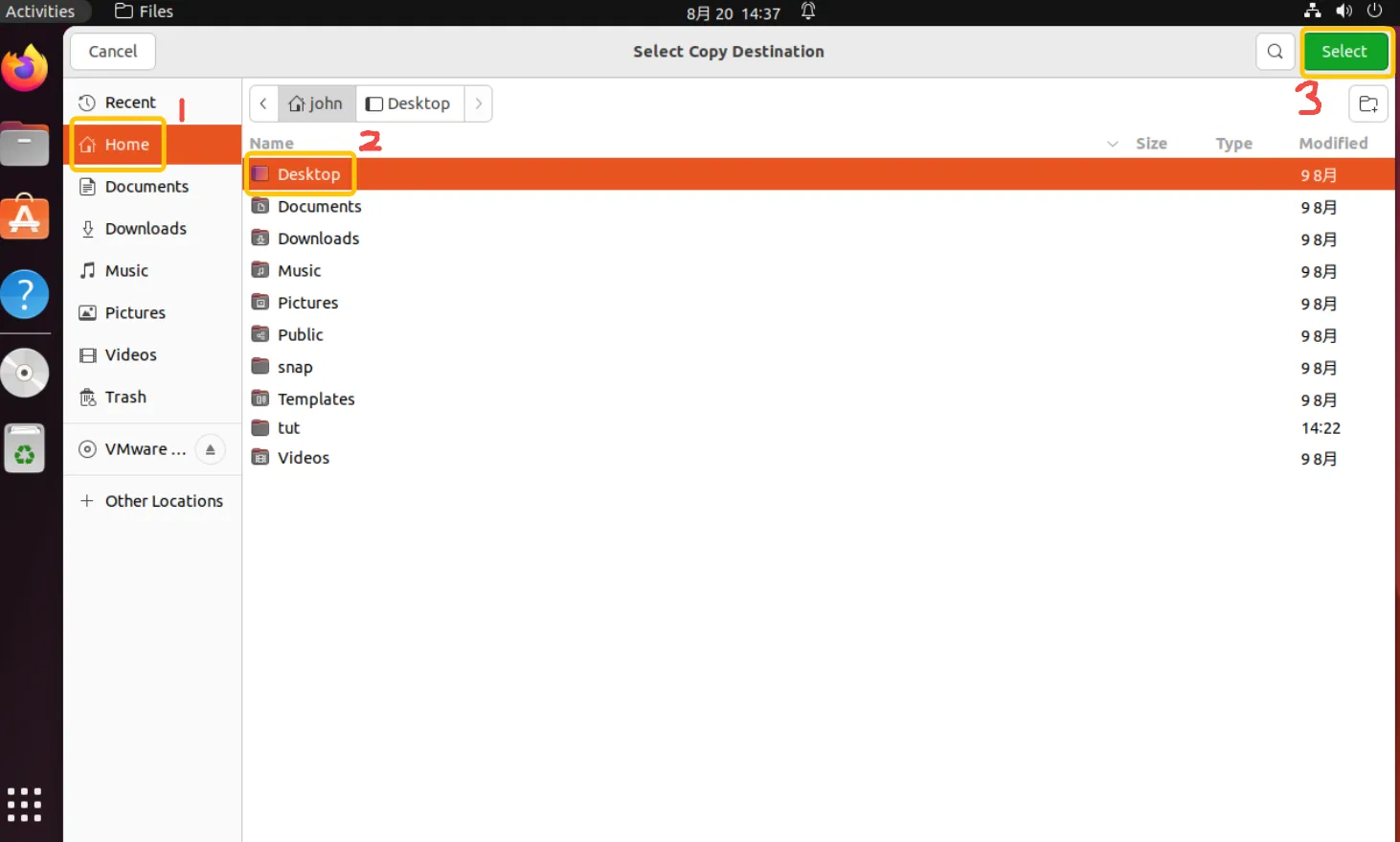The image size is (1400, 842).
Task: Open Pictures in the sidebar
Action: [x=153, y=313]
